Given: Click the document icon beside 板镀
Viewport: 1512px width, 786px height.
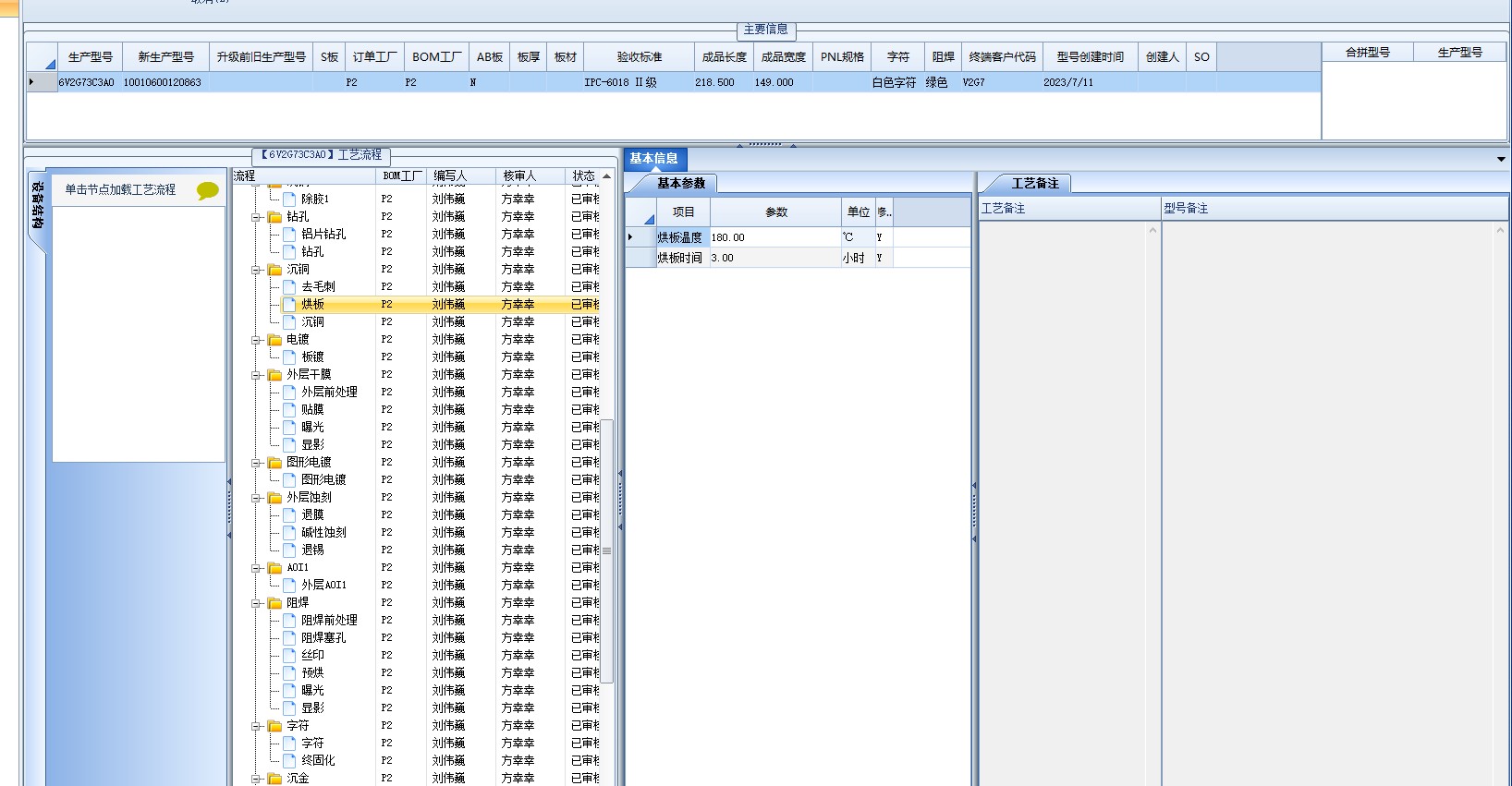Looking at the screenshot, I should coord(289,357).
